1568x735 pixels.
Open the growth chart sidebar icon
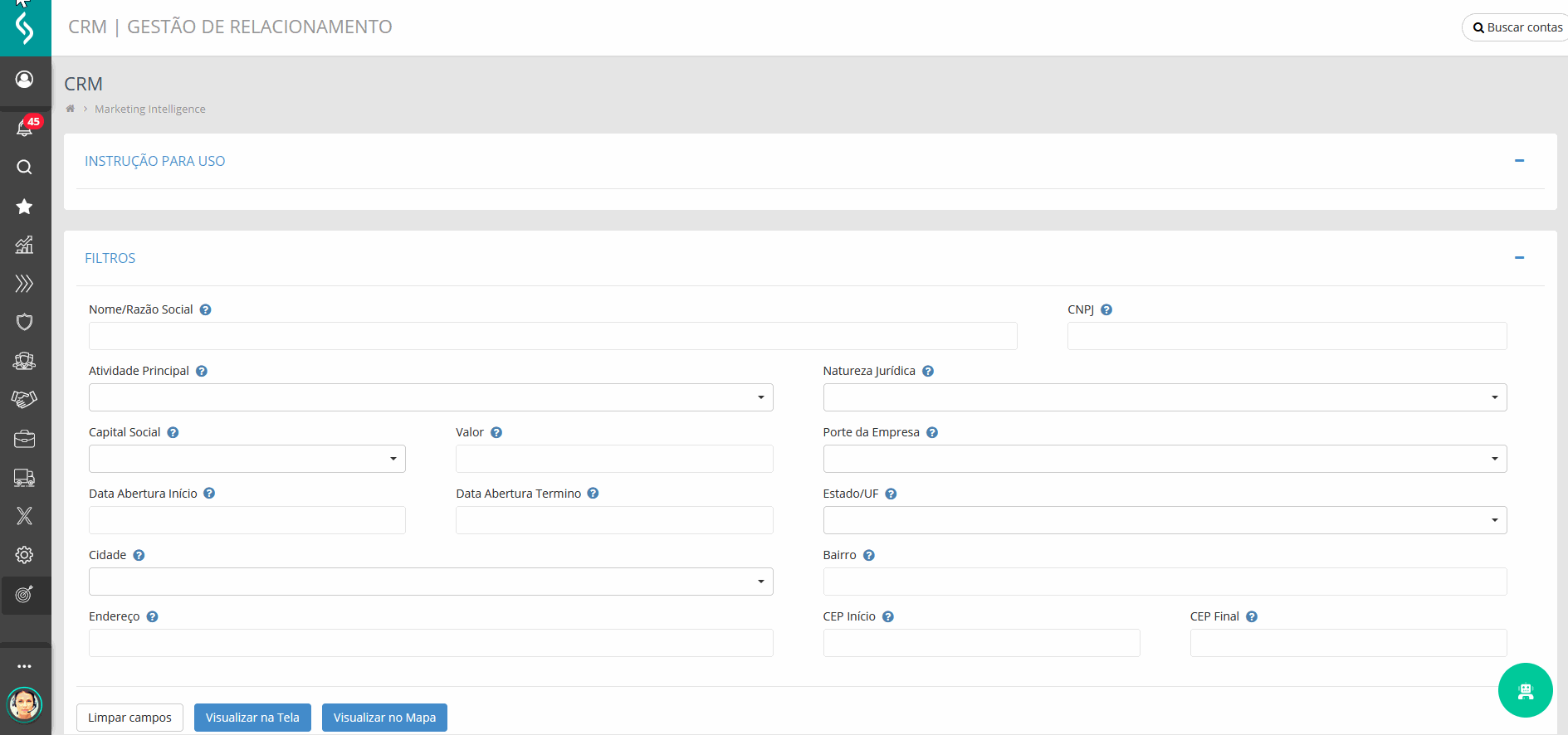pyautogui.click(x=25, y=245)
